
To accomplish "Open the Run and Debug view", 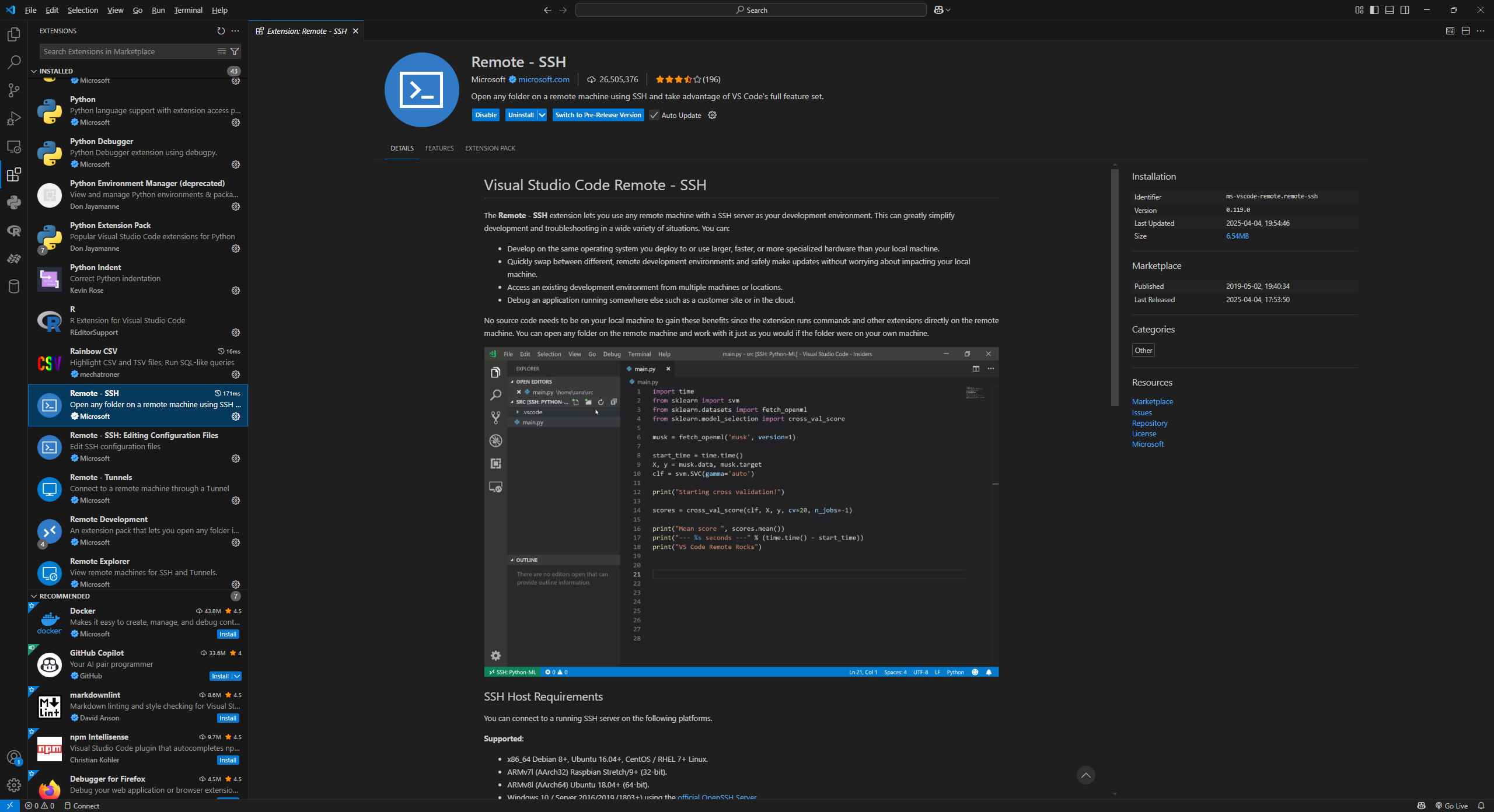I will pos(14,118).
